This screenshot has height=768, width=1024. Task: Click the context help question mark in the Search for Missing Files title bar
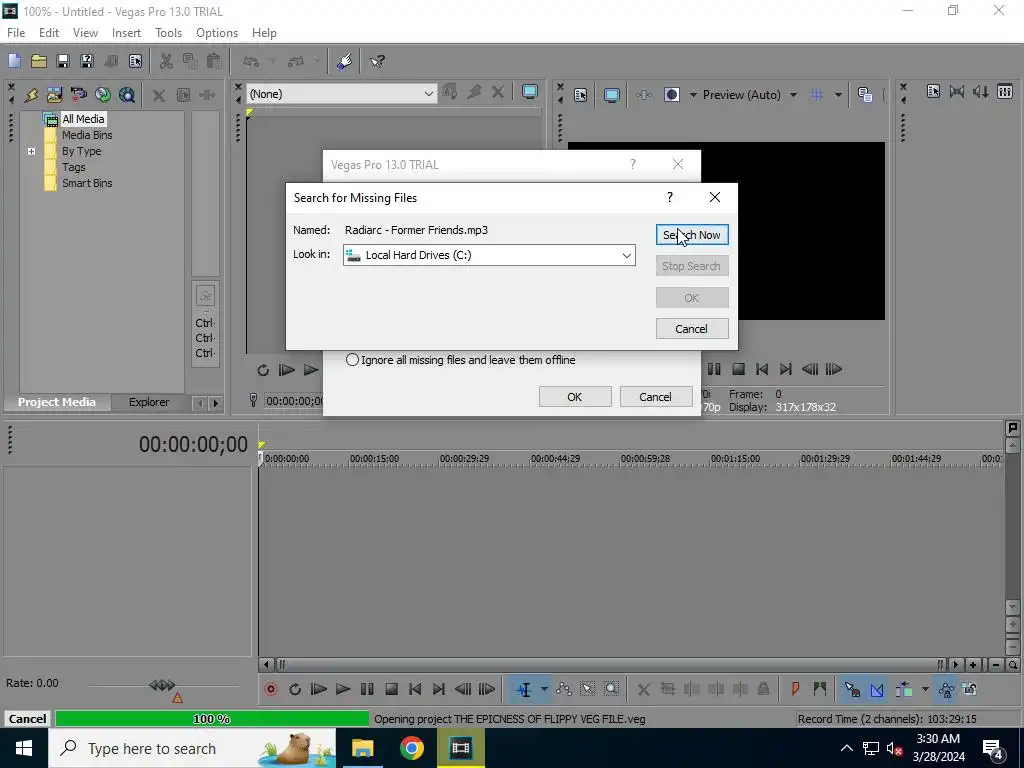pos(669,197)
